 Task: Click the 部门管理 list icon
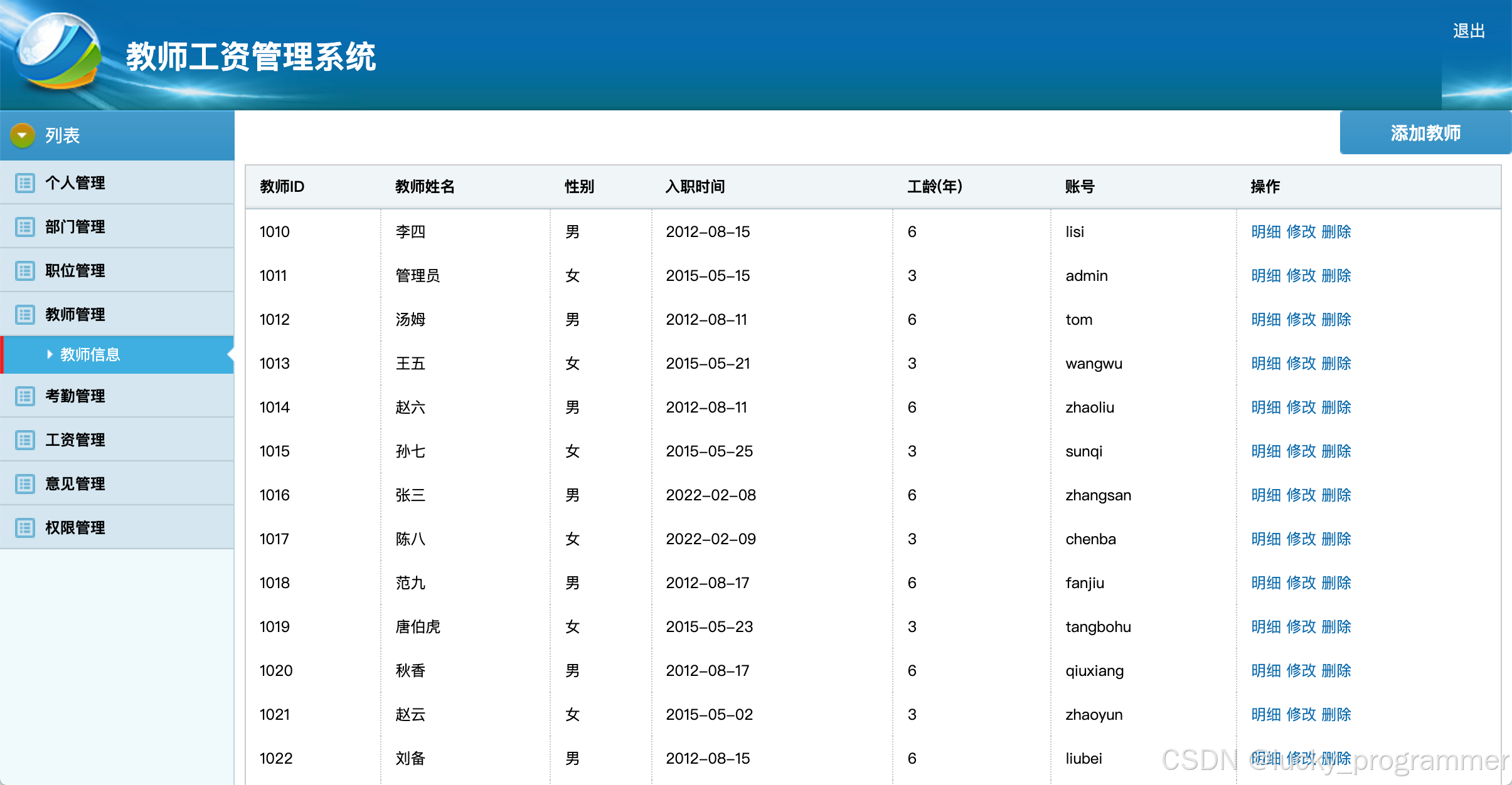(25, 227)
